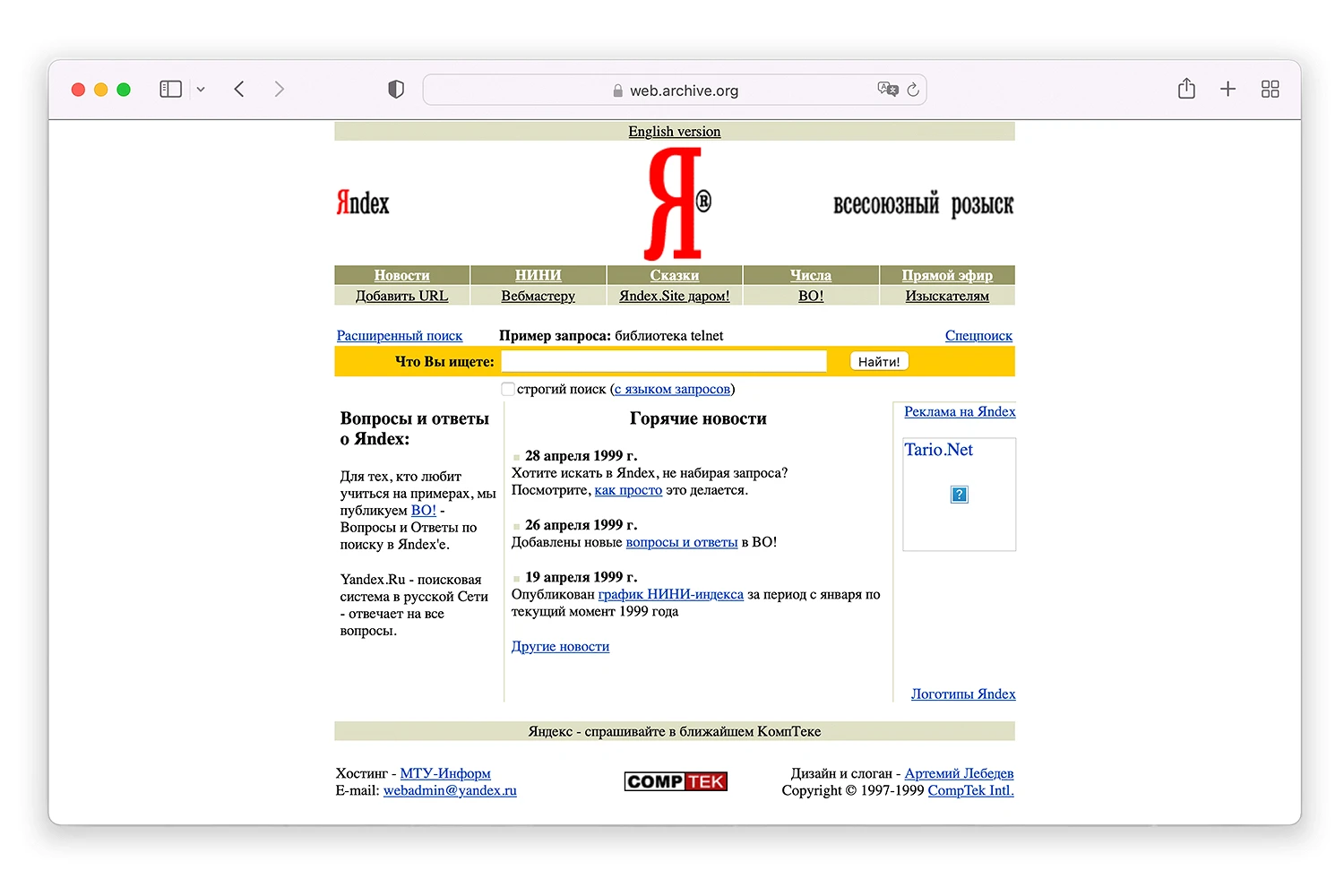Viewport: 1344px width, 896px height.
Task: Email webadmin@yandex.ru link
Action: tap(450, 790)
